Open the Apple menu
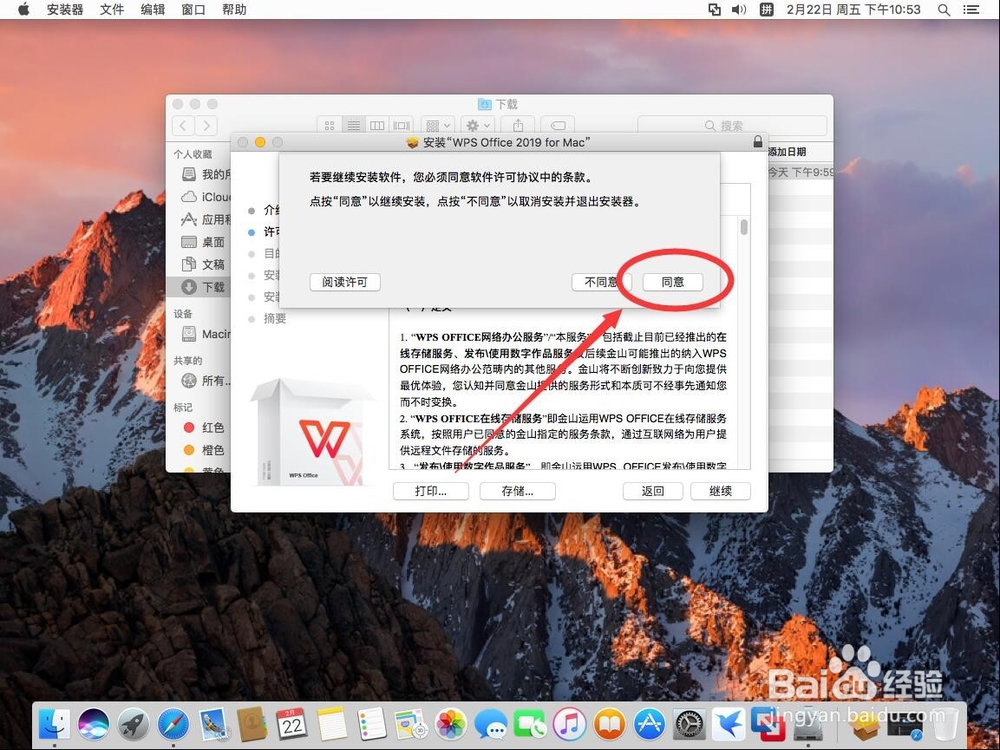 tap(24, 10)
